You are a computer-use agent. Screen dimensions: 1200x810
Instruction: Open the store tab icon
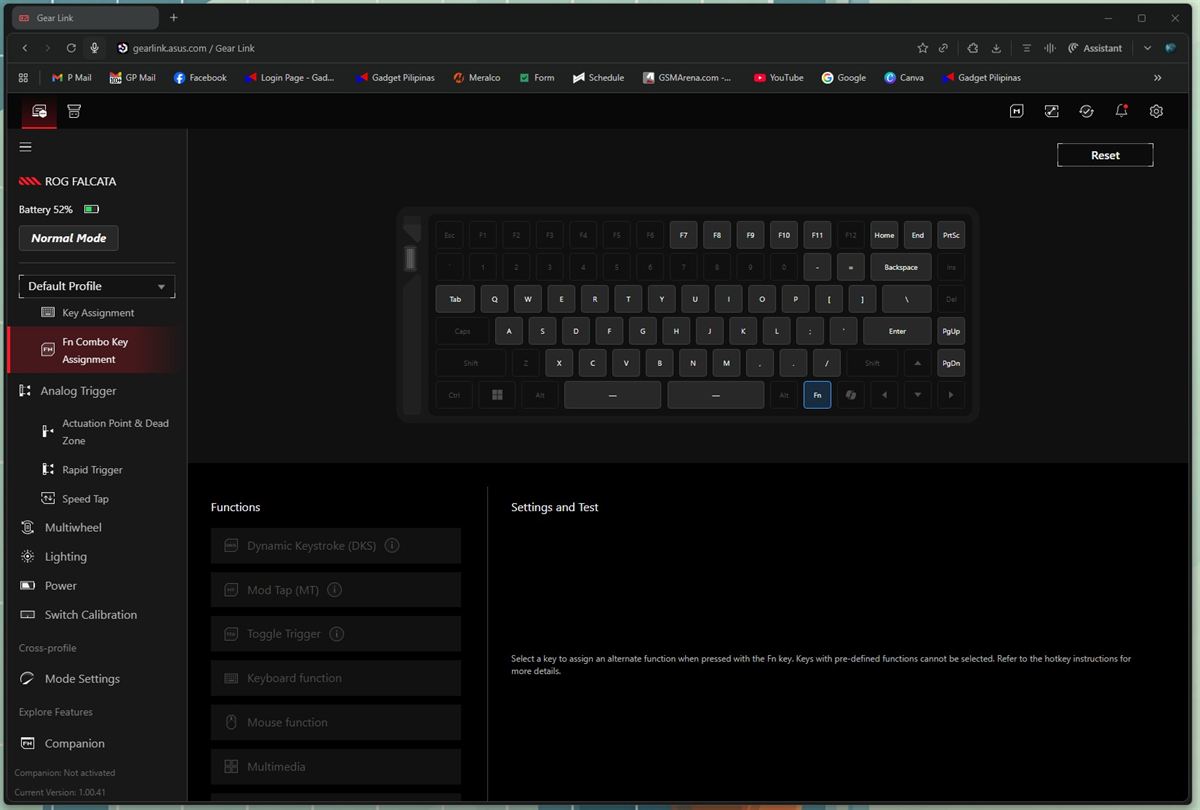point(74,111)
